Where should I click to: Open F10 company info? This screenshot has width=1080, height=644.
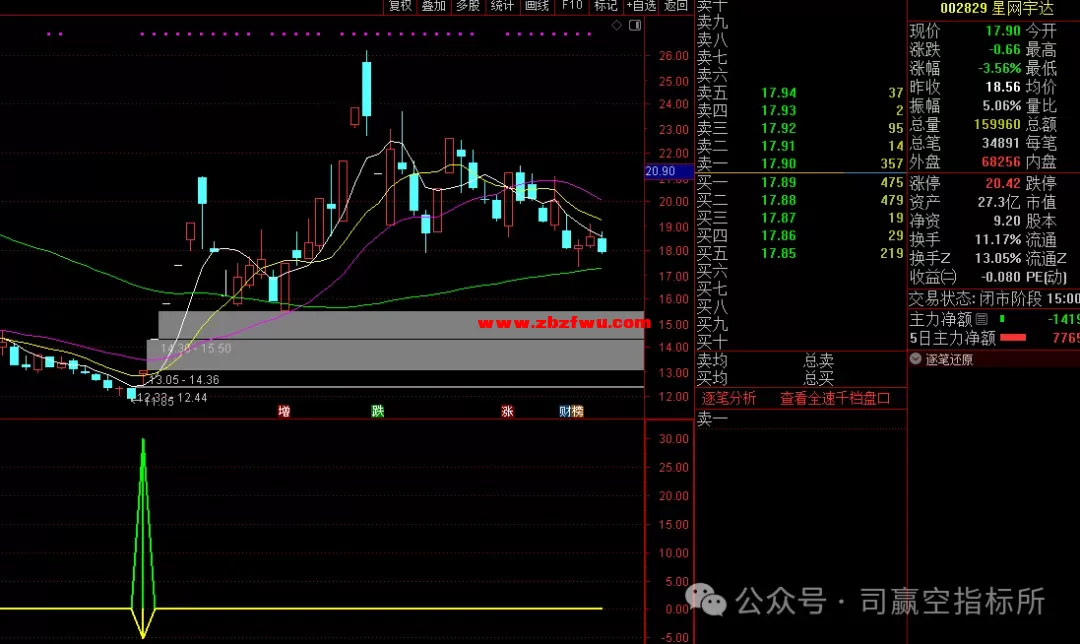pos(572,6)
